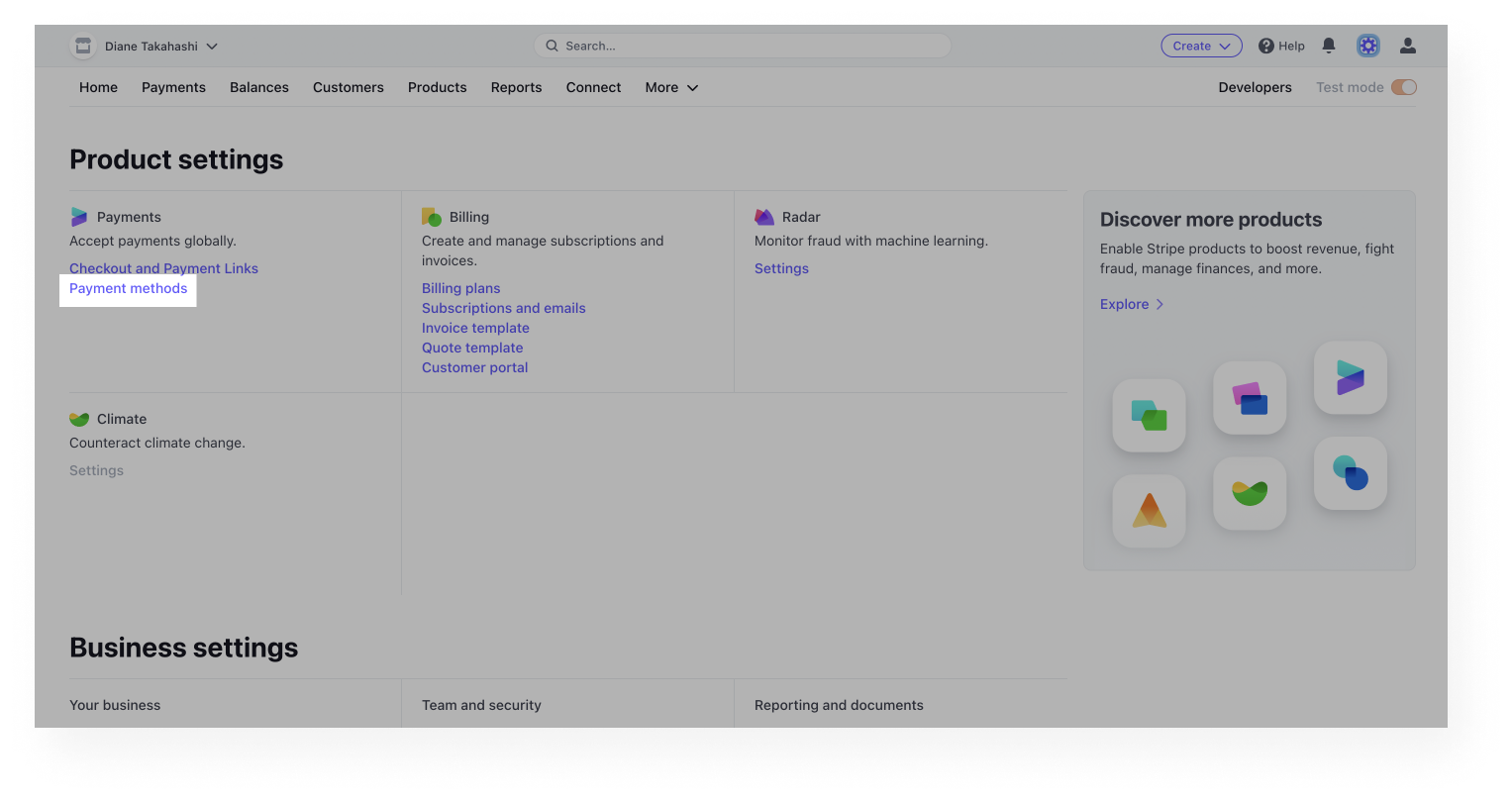Click the business account icon next to Diane Takahashi
Viewport: 1512px width, 802px height.
tap(83, 46)
